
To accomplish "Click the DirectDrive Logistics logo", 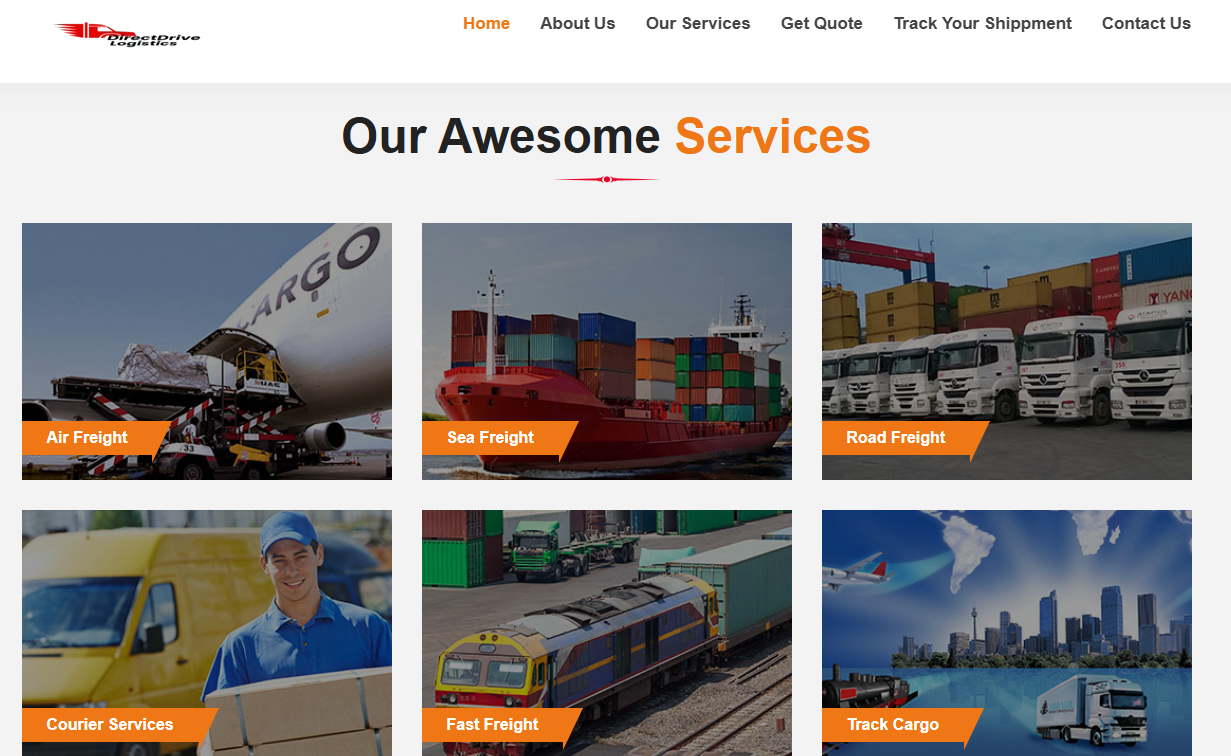I will 127,34.
